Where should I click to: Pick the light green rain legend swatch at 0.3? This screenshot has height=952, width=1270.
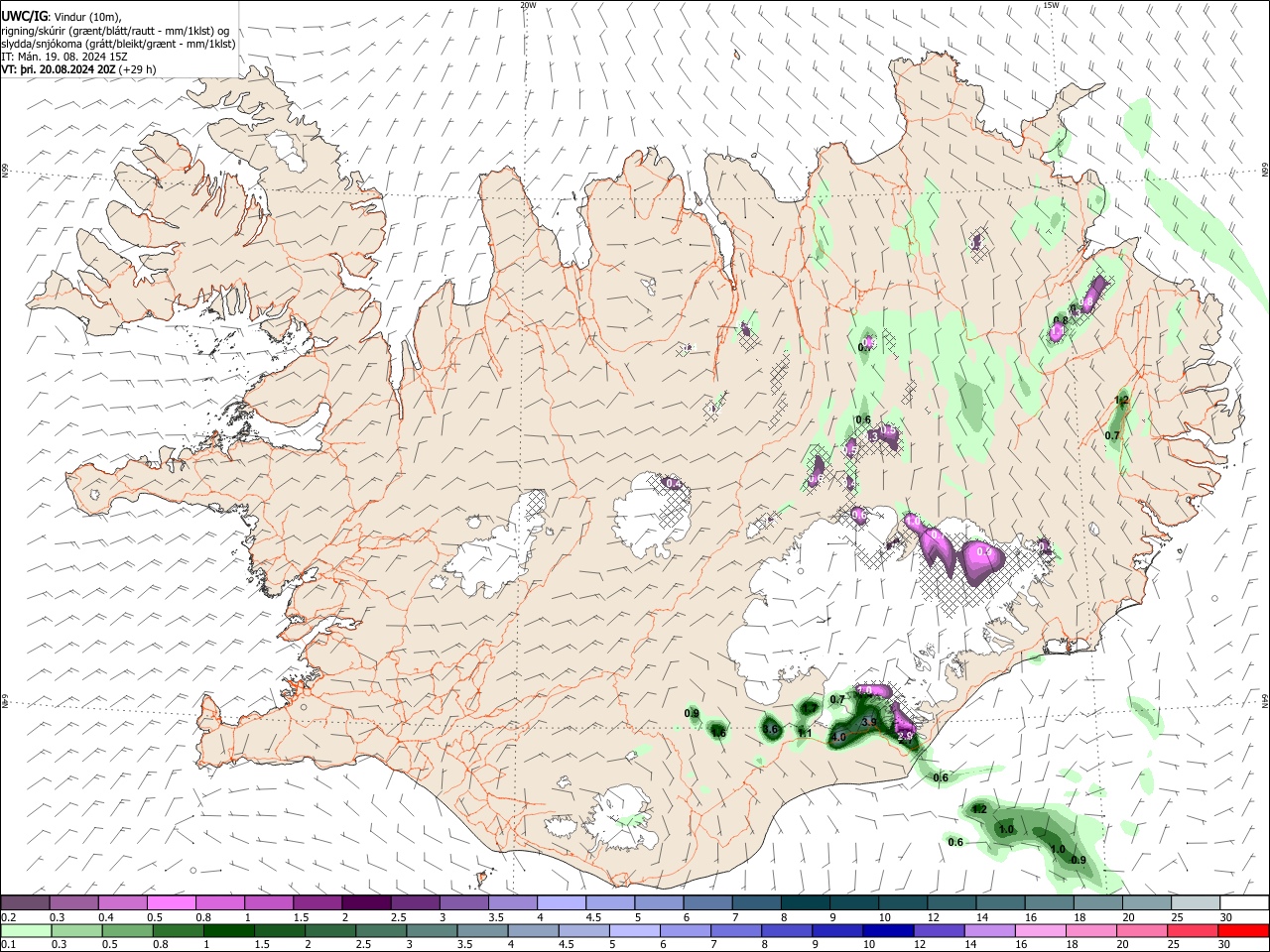[76, 930]
